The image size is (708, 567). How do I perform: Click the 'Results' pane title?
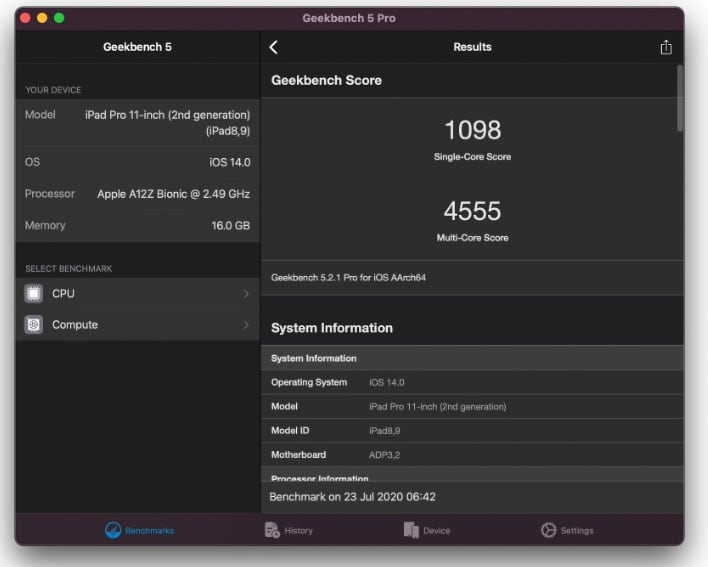pos(472,47)
